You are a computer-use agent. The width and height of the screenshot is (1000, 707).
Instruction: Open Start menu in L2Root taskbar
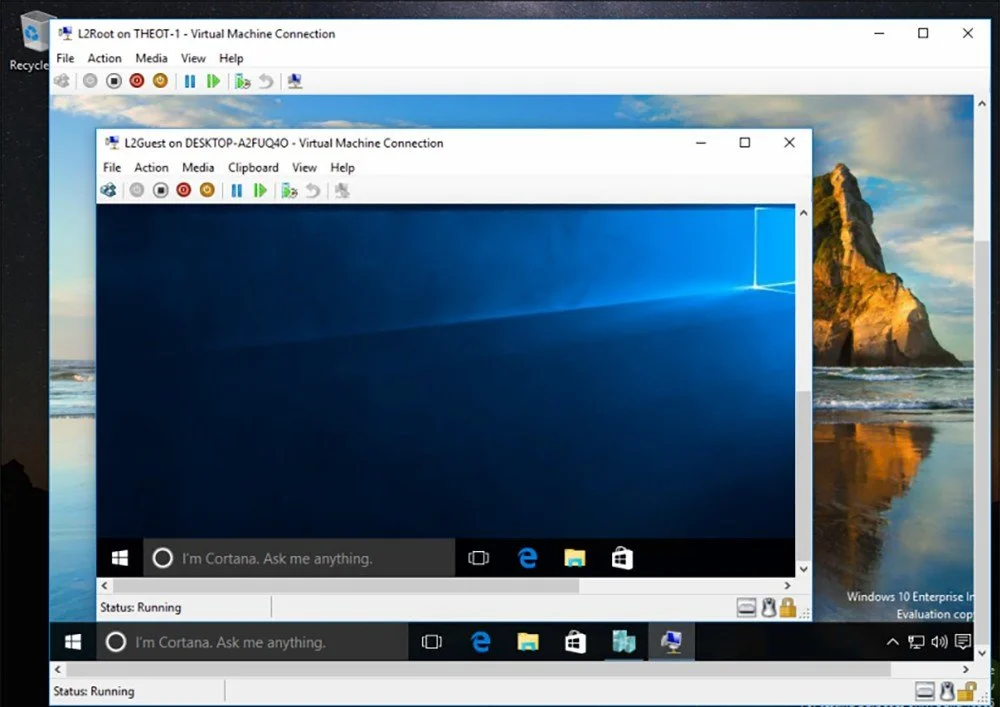[73, 641]
